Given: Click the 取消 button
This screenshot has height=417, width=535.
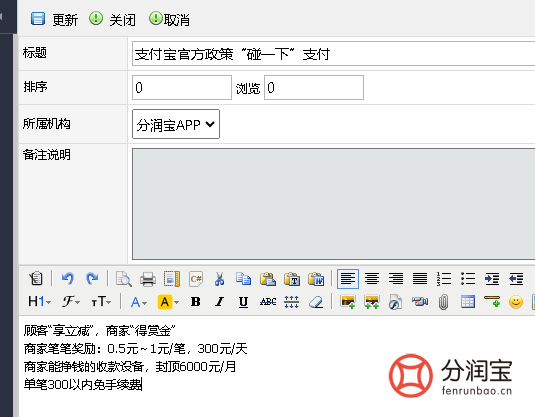Looking at the screenshot, I should tap(169, 19).
